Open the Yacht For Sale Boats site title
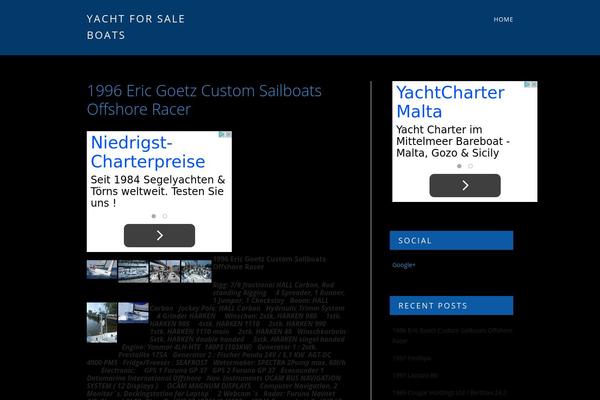Image resolution: width=600 pixels, height=400 pixels. [x=136, y=27]
